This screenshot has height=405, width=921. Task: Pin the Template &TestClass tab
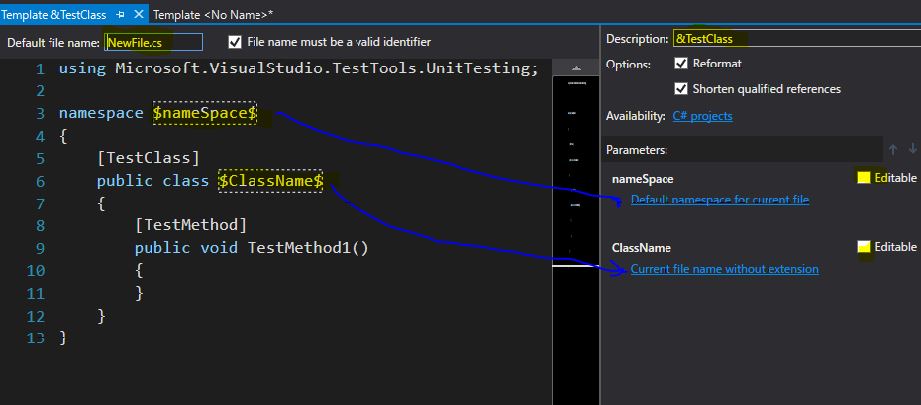(120, 15)
